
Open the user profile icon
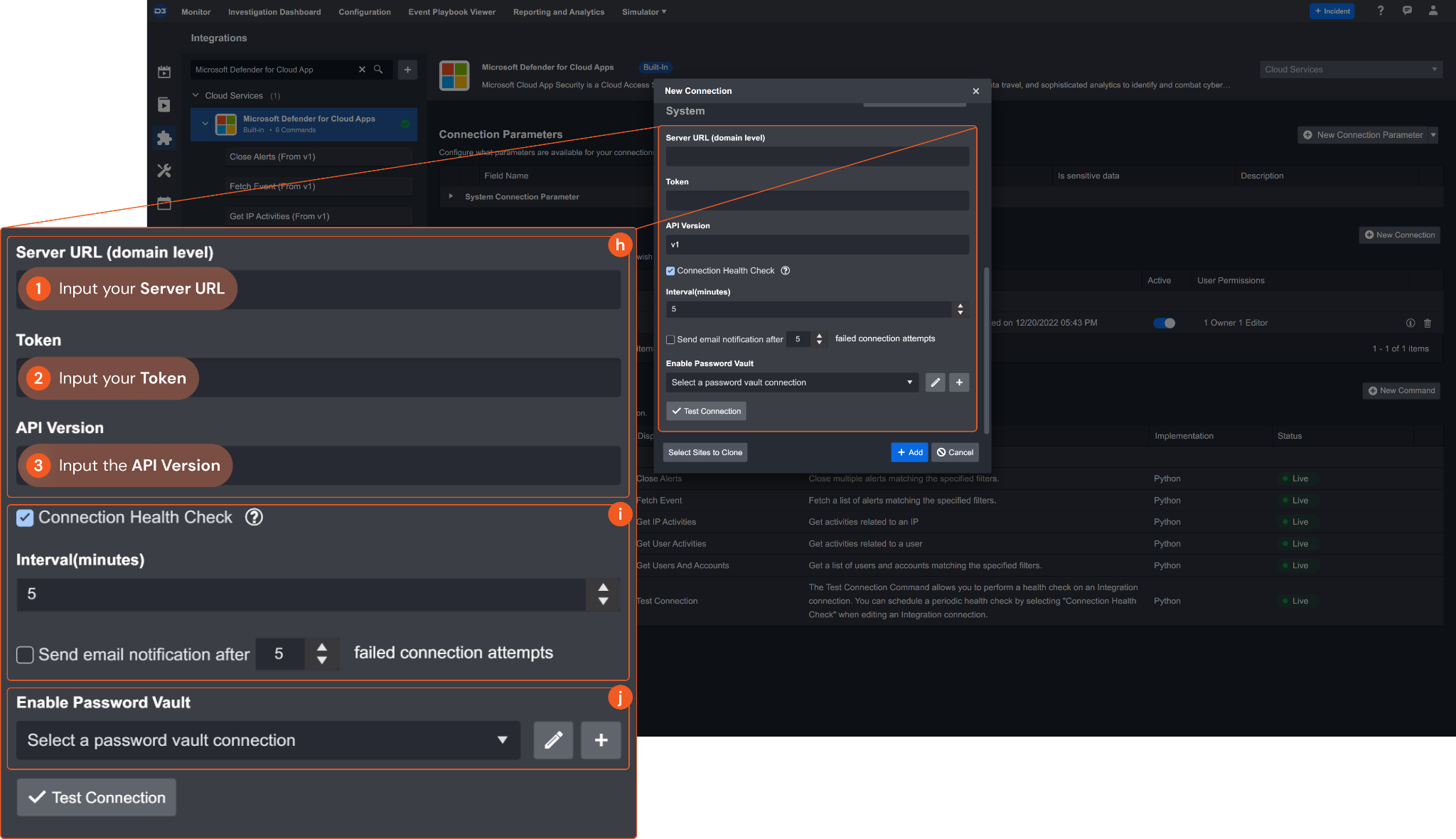pyautogui.click(x=1433, y=11)
